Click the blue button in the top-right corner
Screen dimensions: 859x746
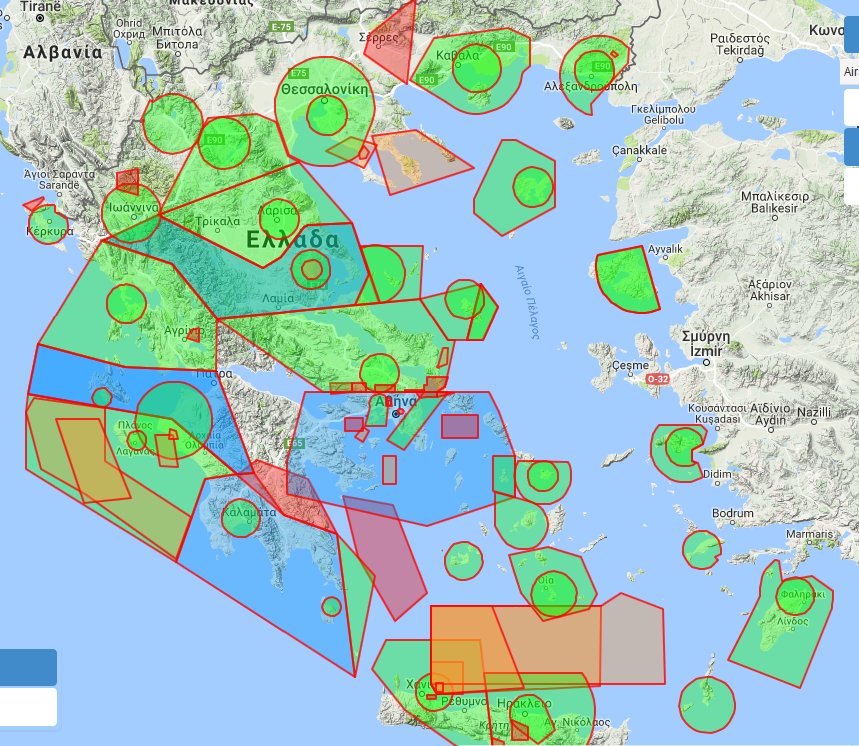[x=851, y=47]
